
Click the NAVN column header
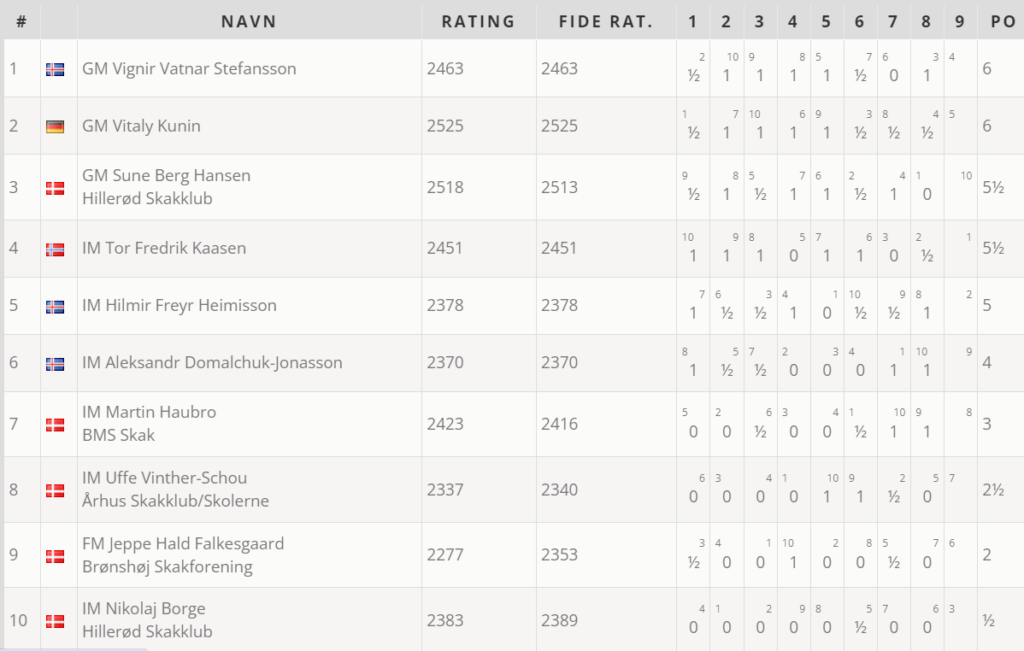coord(249,21)
